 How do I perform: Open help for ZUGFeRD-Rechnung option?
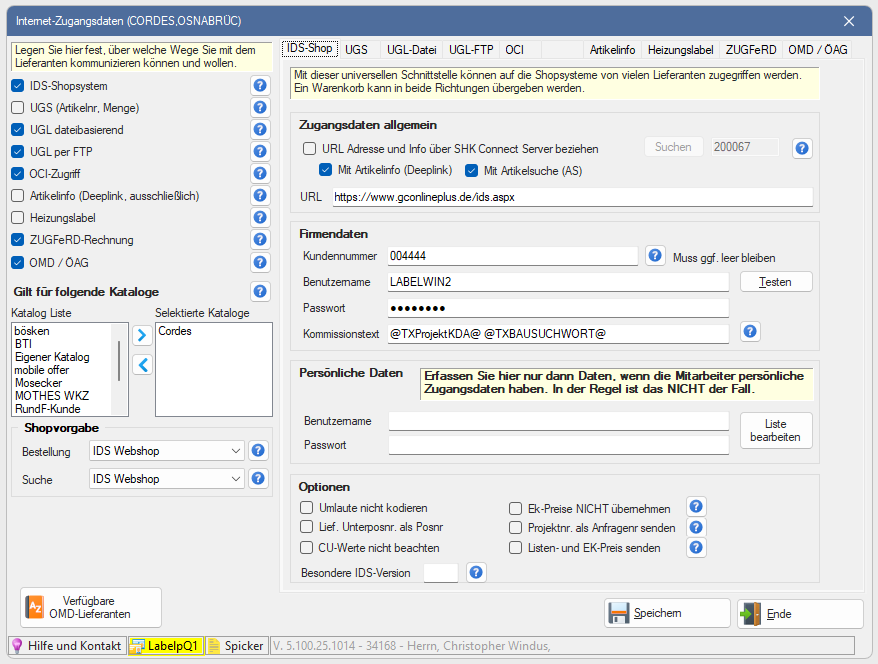point(260,240)
